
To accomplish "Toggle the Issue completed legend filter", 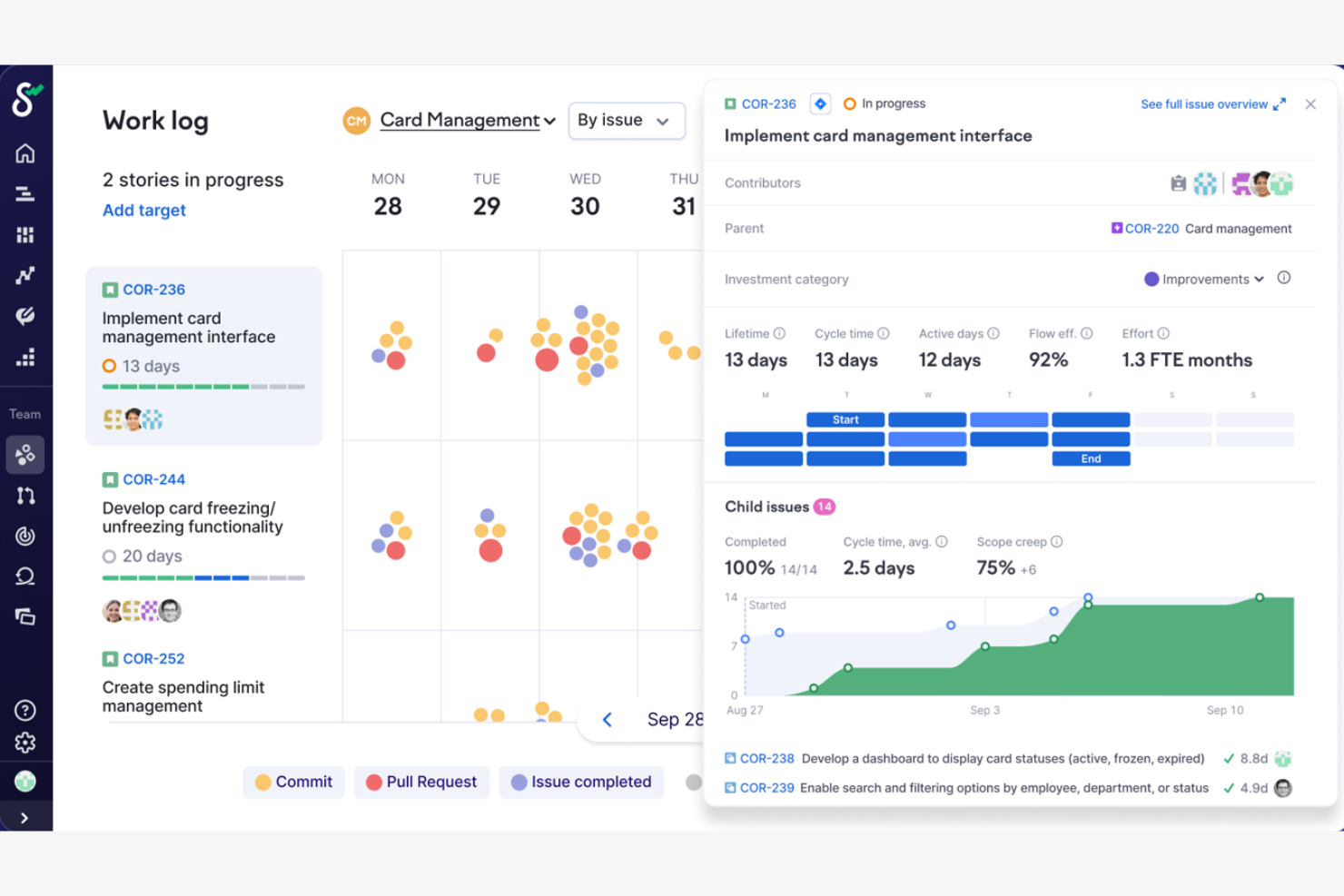I will click(x=581, y=782).
